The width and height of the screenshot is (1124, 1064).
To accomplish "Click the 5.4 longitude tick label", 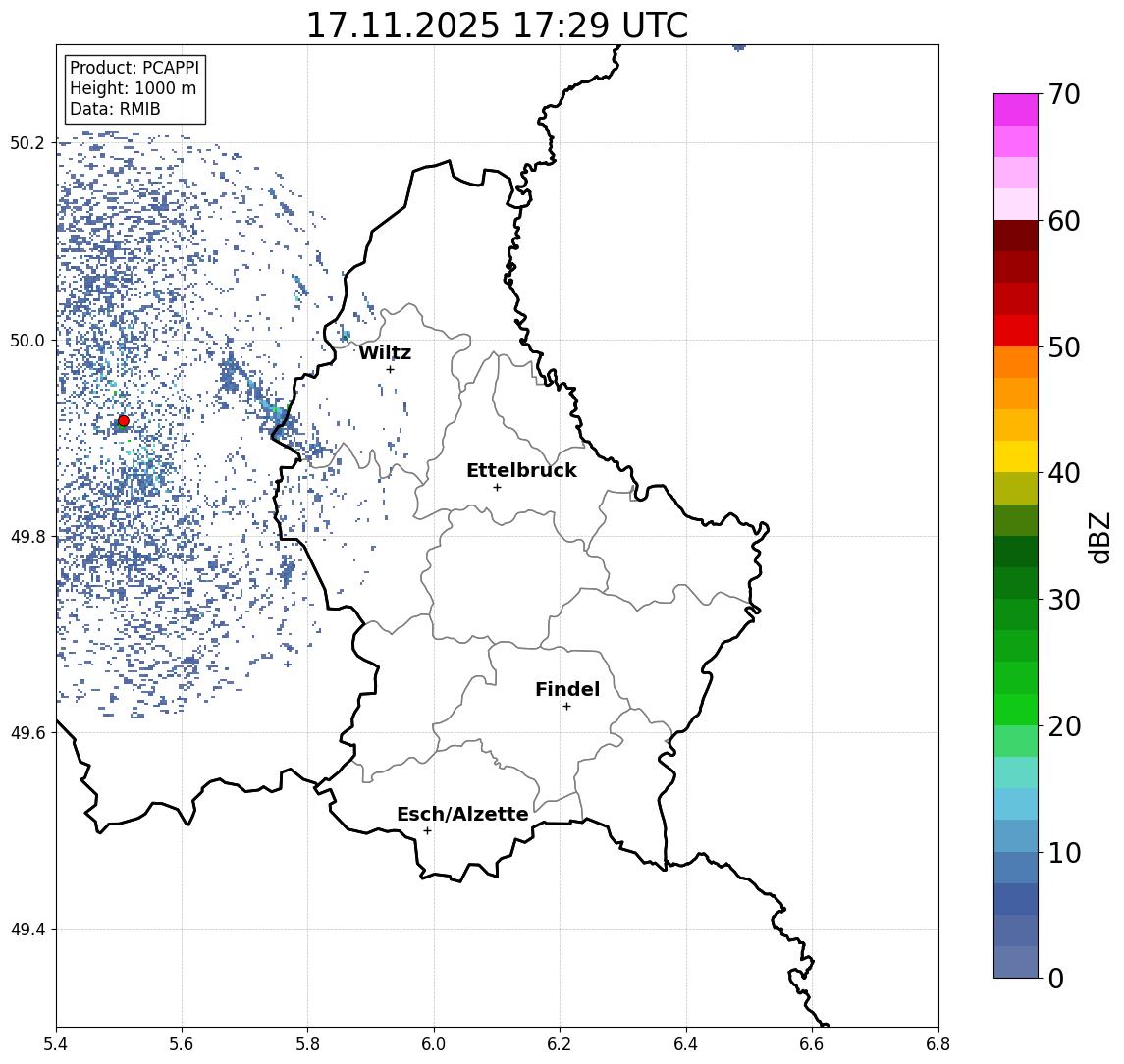I will click(x=56, y=1043).
